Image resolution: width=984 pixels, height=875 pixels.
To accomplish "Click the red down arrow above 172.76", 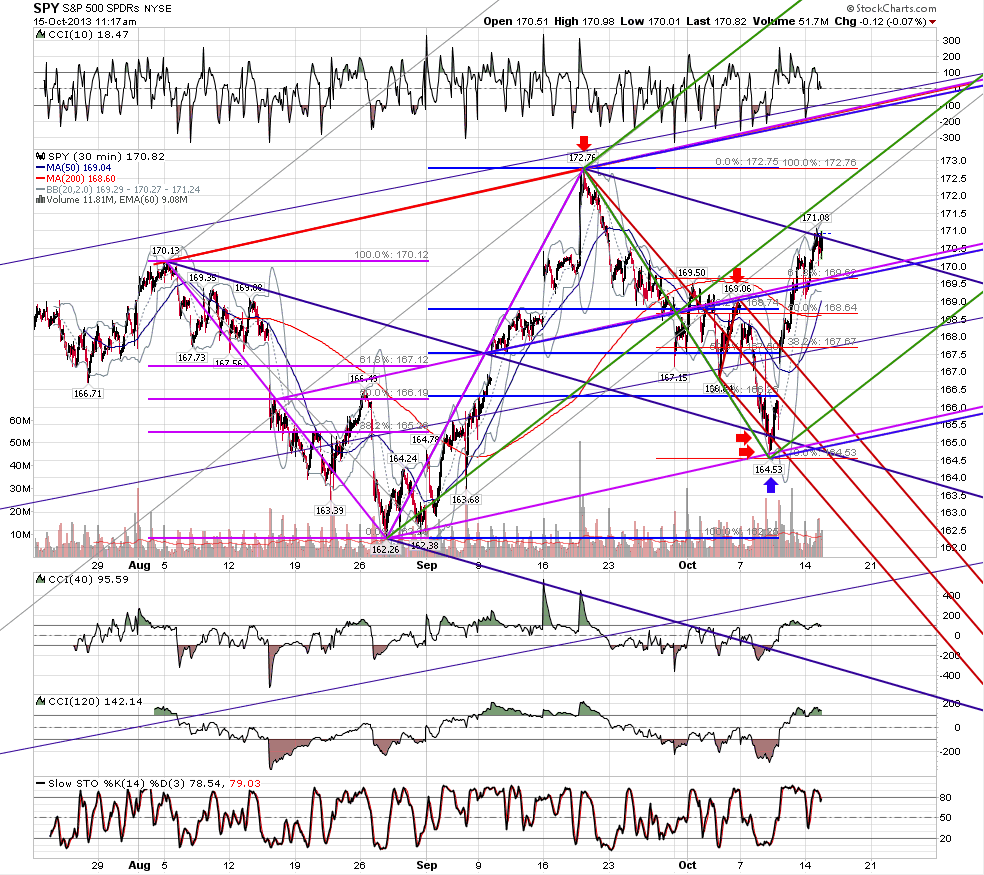I will [584, 142].
